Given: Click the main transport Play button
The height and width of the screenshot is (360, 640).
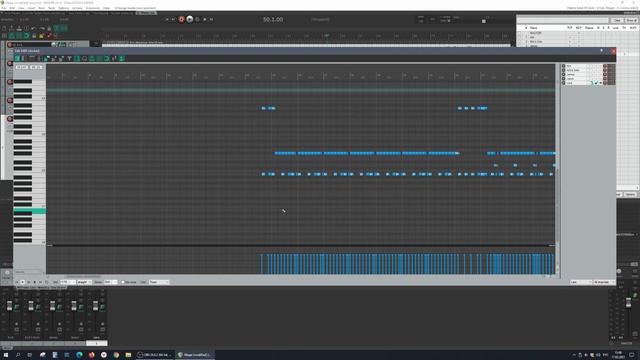Looking at the screenshot, I should point(189,19).
